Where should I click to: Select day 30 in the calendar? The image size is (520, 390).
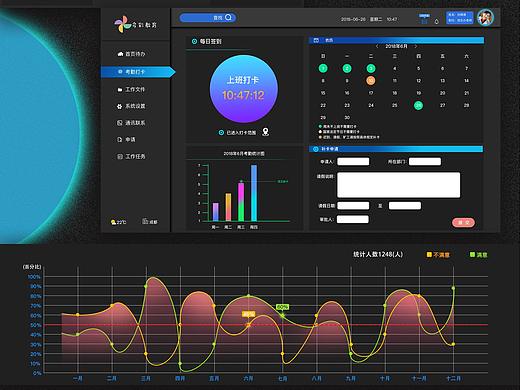[x=347, y=117]
